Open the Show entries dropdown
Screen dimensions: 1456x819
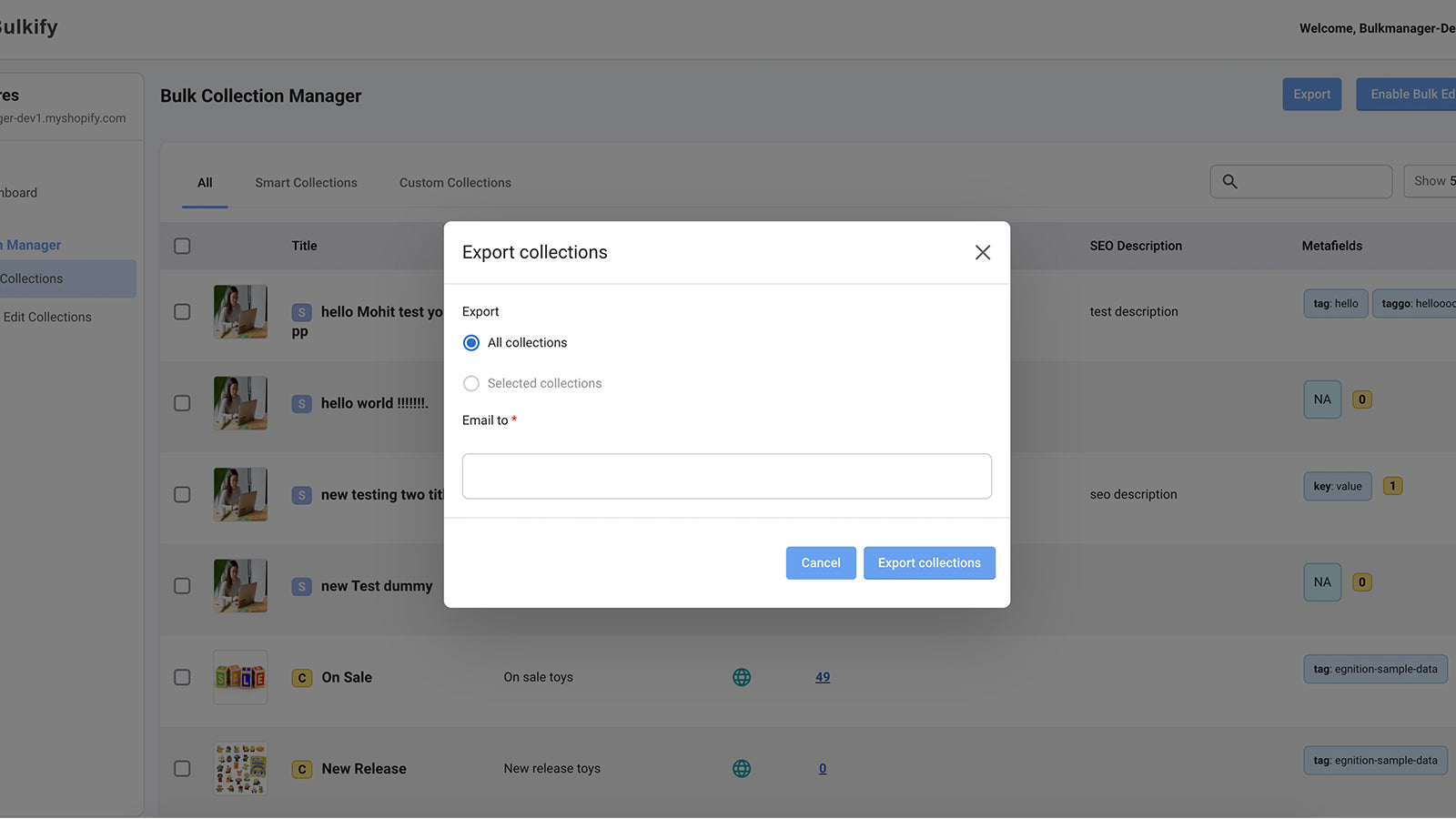coord(1431,181)
